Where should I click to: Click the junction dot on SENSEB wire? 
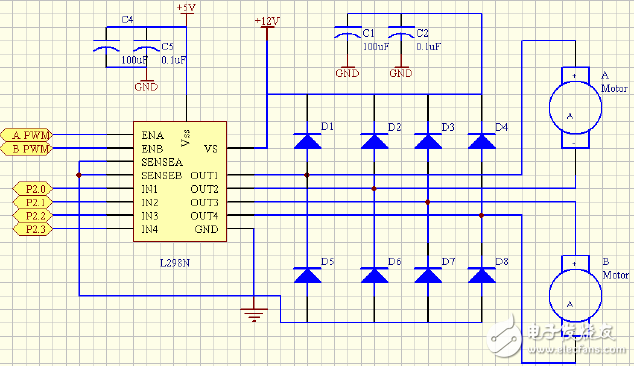(x=78, y=175)
